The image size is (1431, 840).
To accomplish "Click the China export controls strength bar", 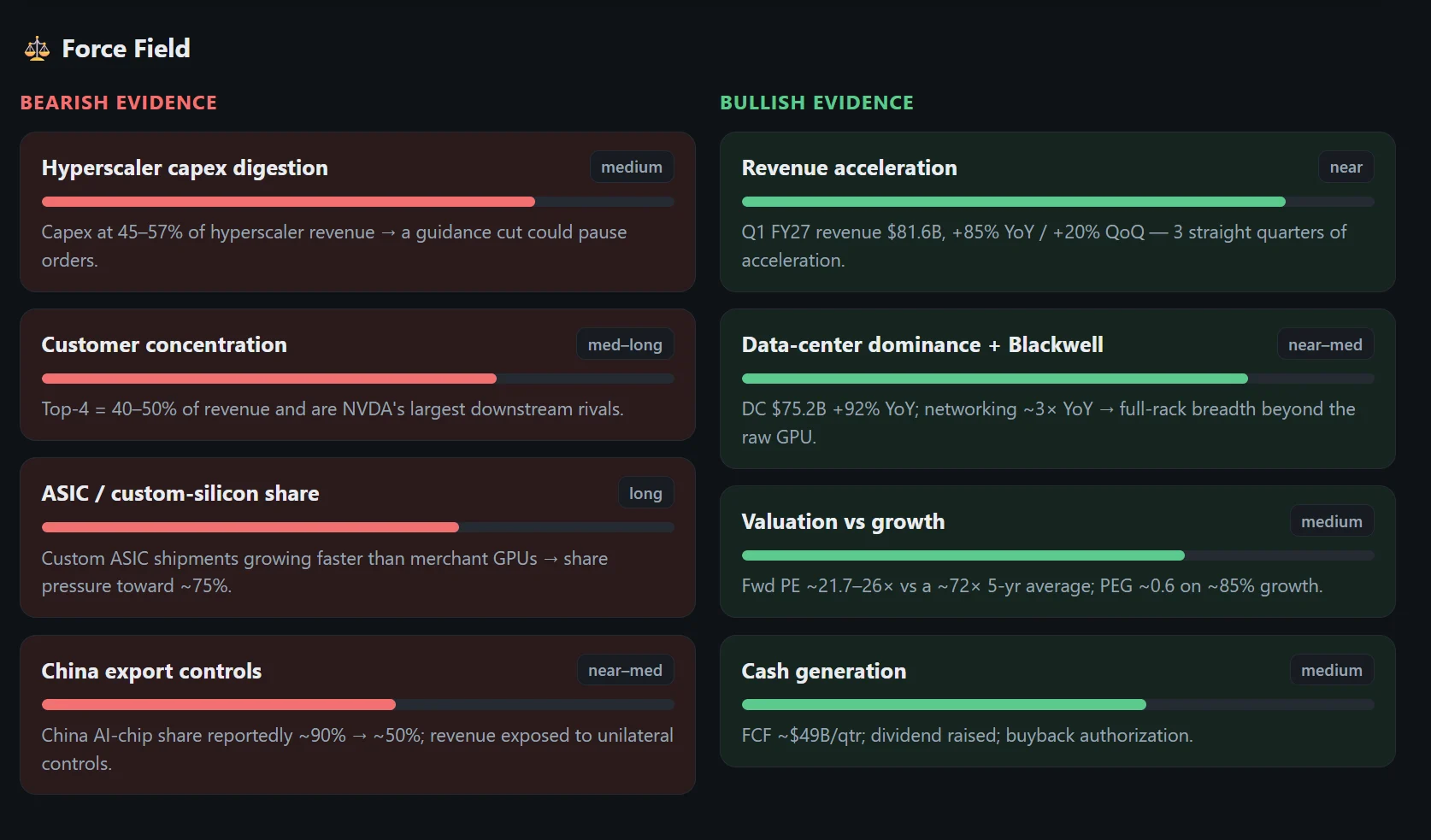I will coord(357,705).
